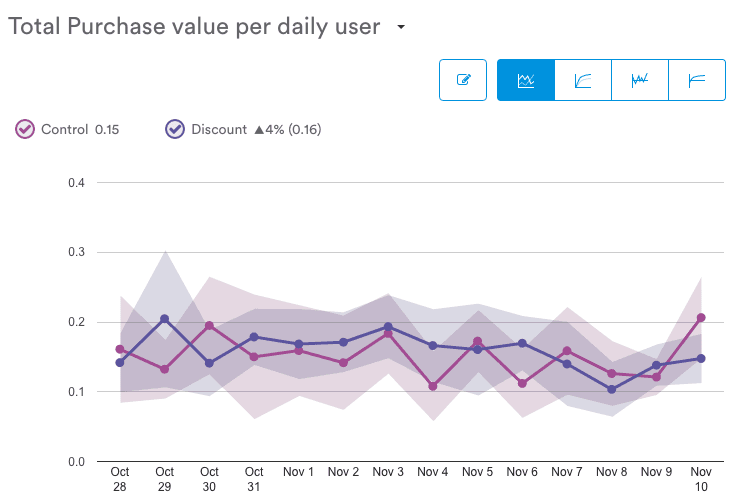Choose the last flattened-curve chart view icon
734x500 pixels.
697,80
